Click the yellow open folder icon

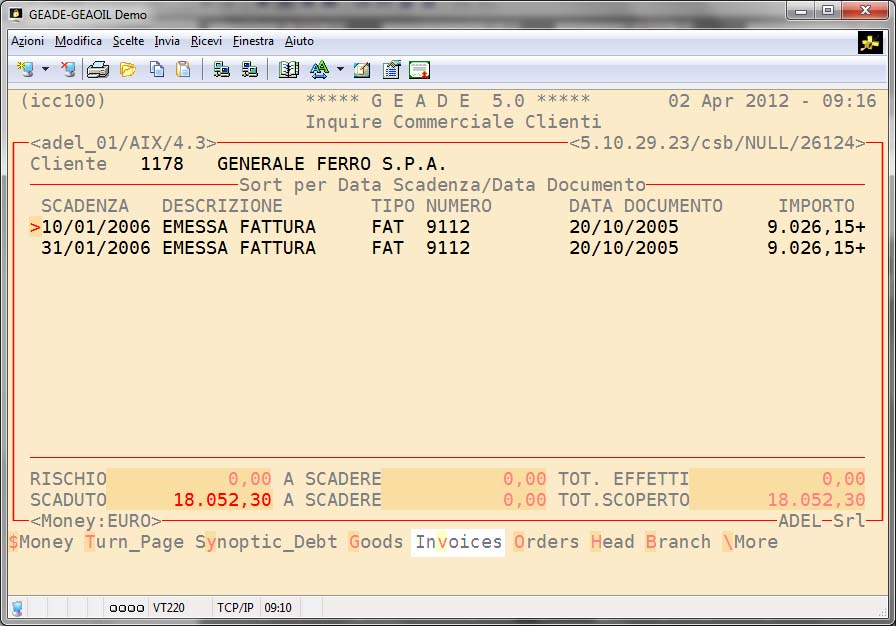pos(127,70)
